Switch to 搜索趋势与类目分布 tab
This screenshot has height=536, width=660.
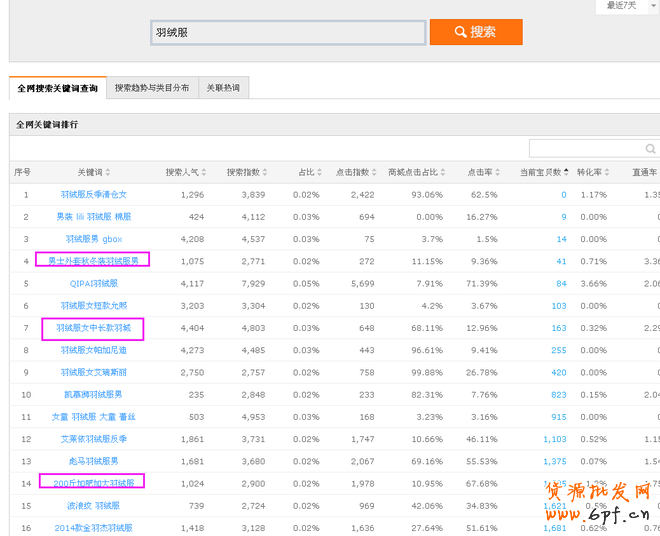click(x=152, y=88)
